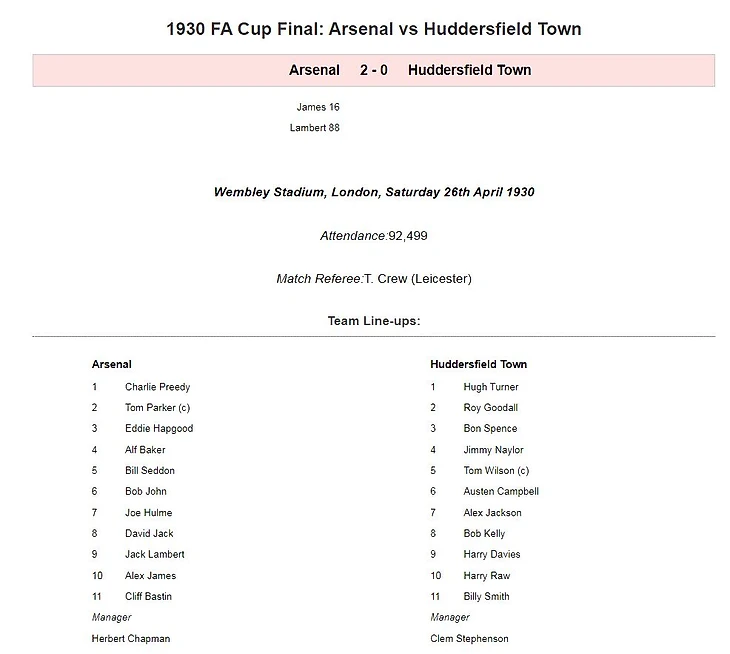The height and width of the screenshot is (654, 730).
Task: Click the 2 - 0 score in the banner
Action: pos(374,70)
